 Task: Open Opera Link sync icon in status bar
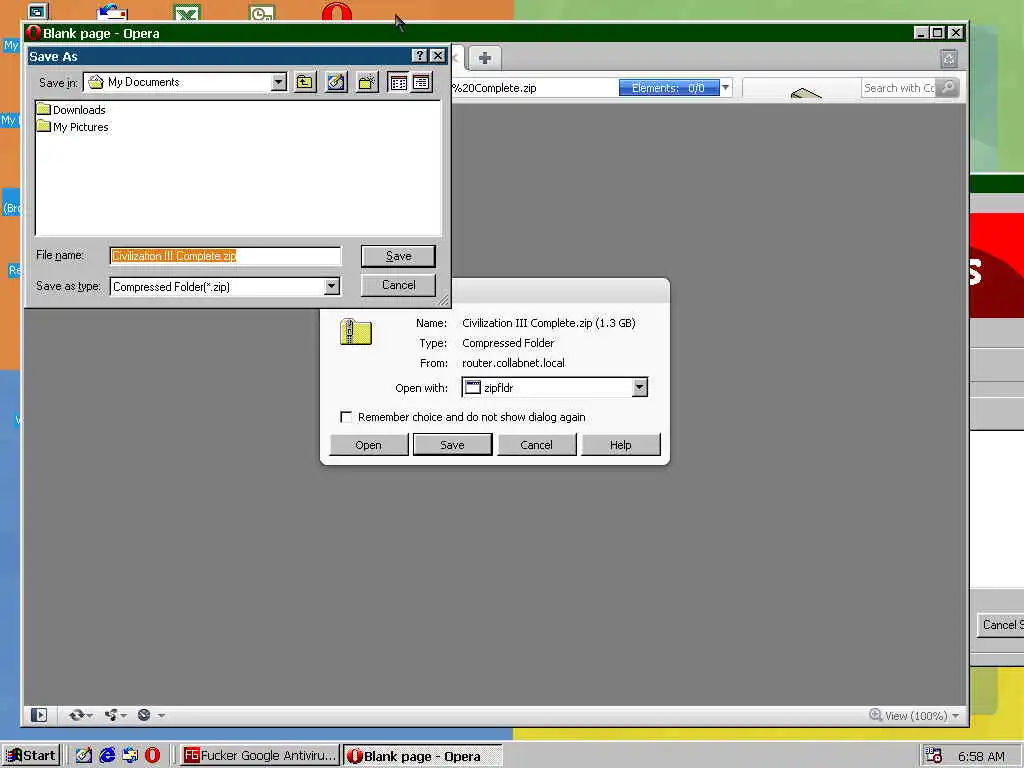point(76,715)
